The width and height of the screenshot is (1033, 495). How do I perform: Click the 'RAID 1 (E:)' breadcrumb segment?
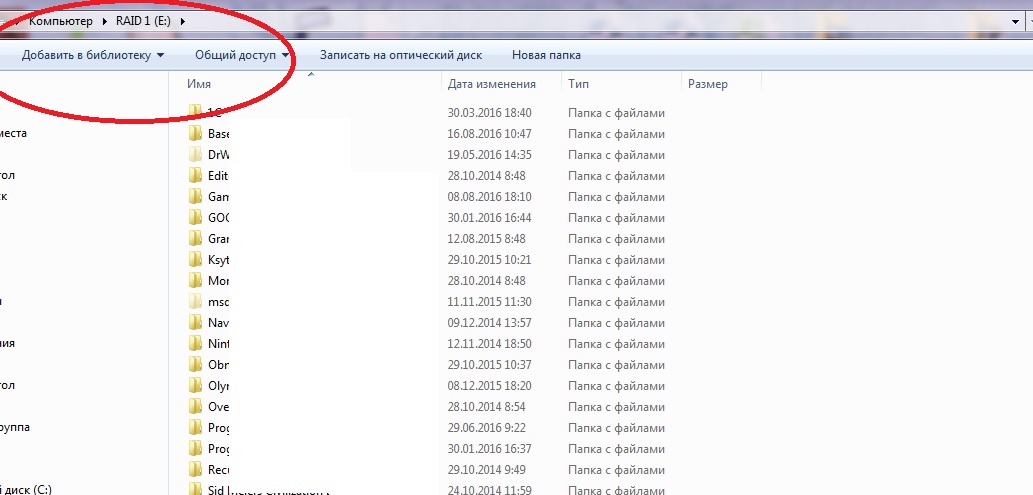coord(143,21)
